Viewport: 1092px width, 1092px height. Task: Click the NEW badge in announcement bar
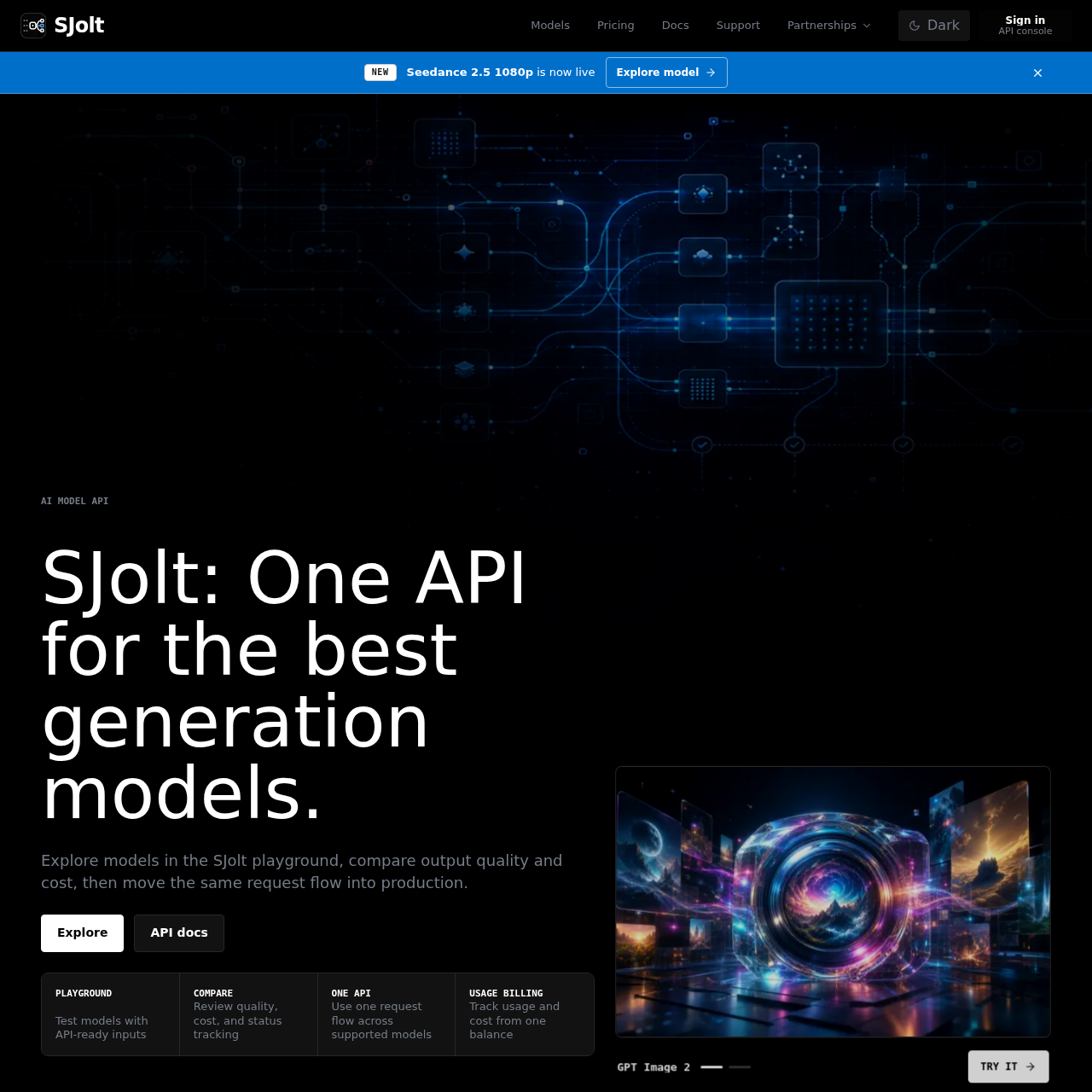coord(380,73)
